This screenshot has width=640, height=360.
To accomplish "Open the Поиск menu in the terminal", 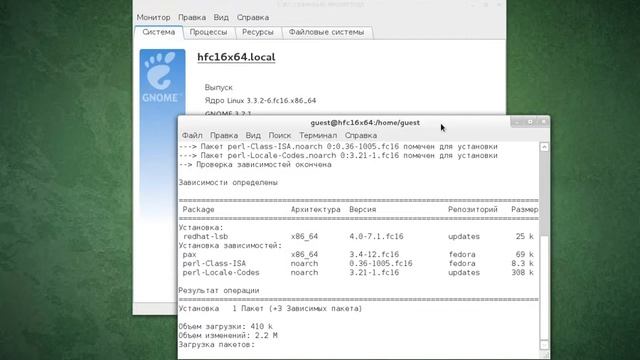I will pyautogui.click(x=280, y=135).
